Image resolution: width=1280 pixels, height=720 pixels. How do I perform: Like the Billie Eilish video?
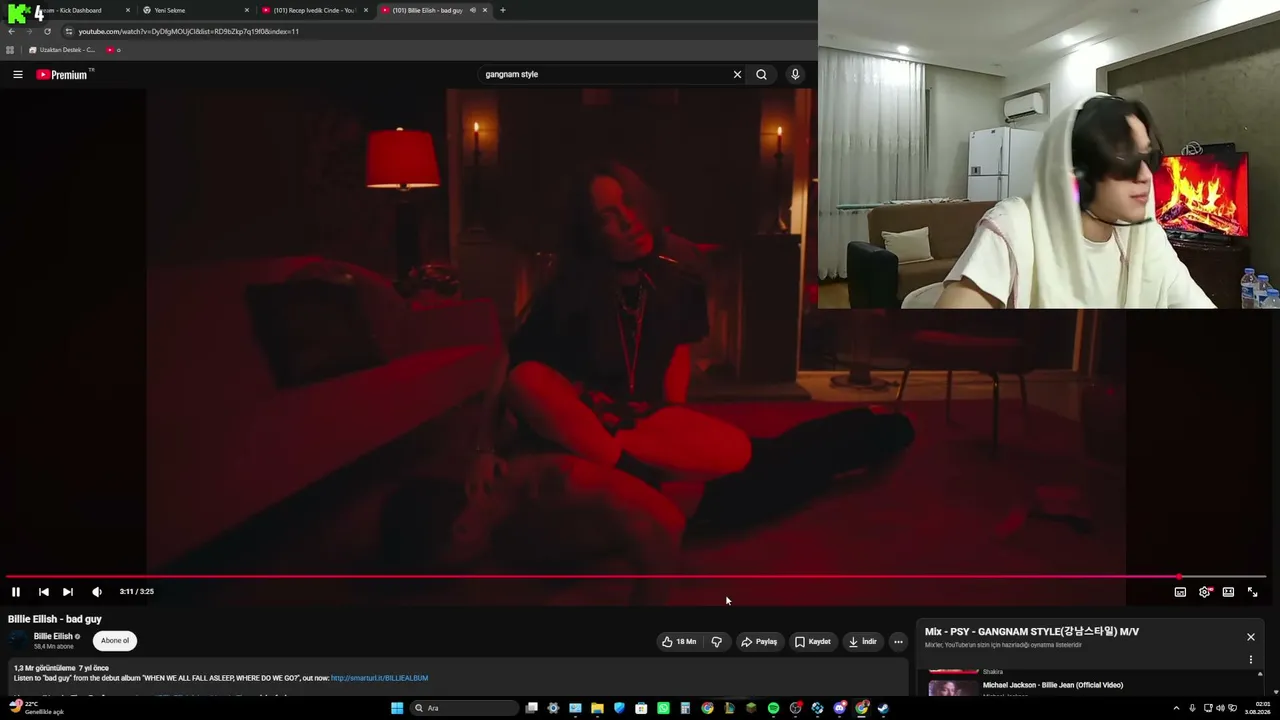click(679, 642)
